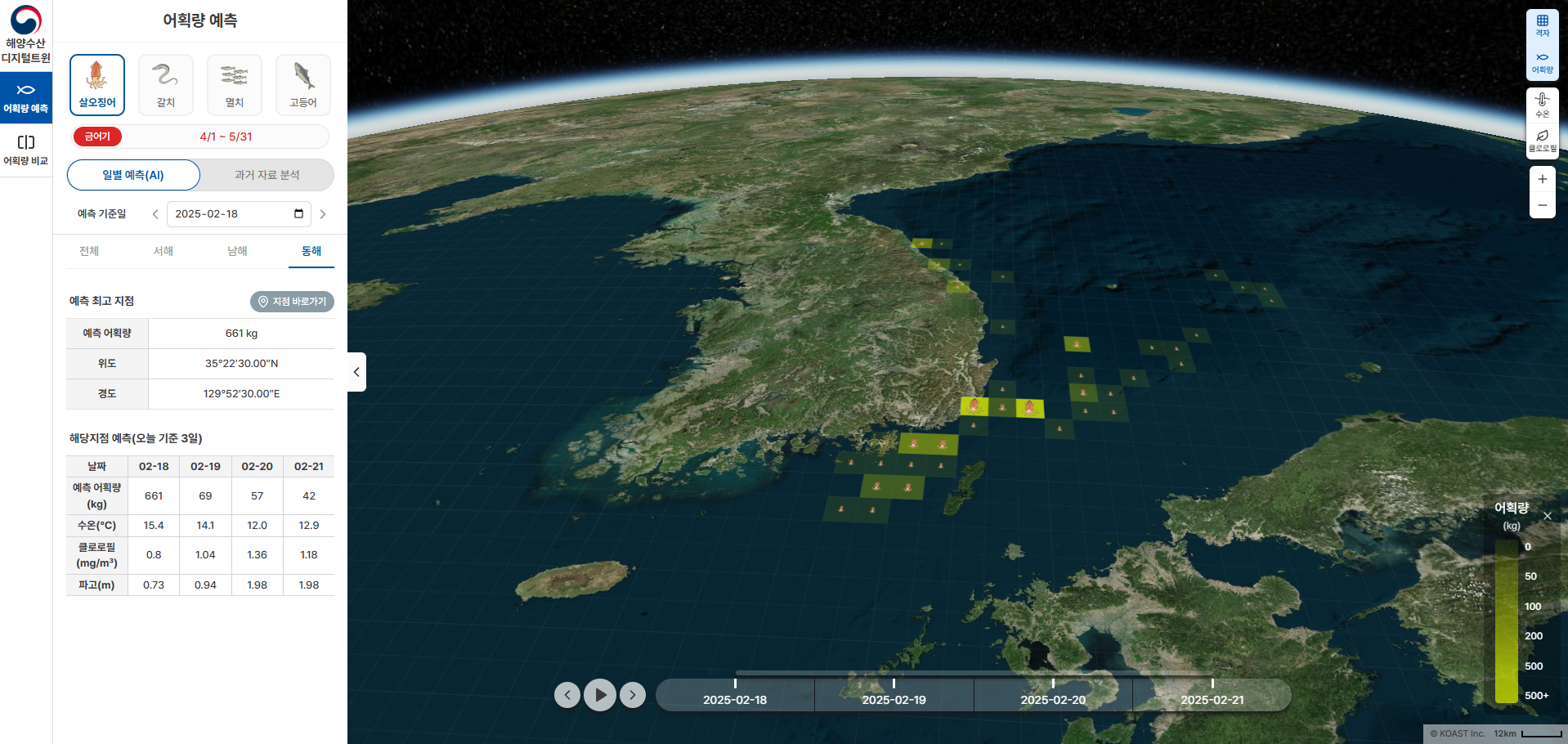1568x744 pixels.
Task: Close the 어획량 legend panel
Action: (x=1547, y=516)
